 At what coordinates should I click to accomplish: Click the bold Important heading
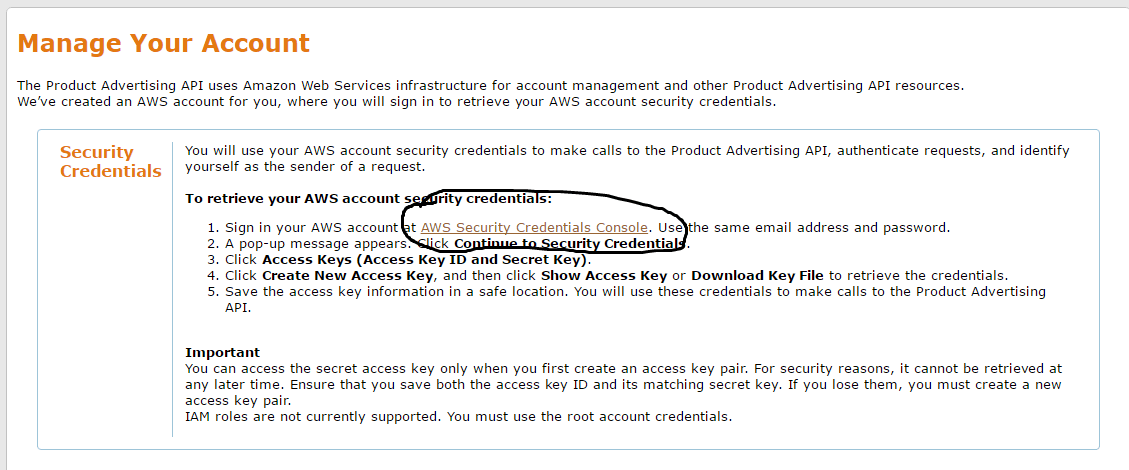[222, 353]
